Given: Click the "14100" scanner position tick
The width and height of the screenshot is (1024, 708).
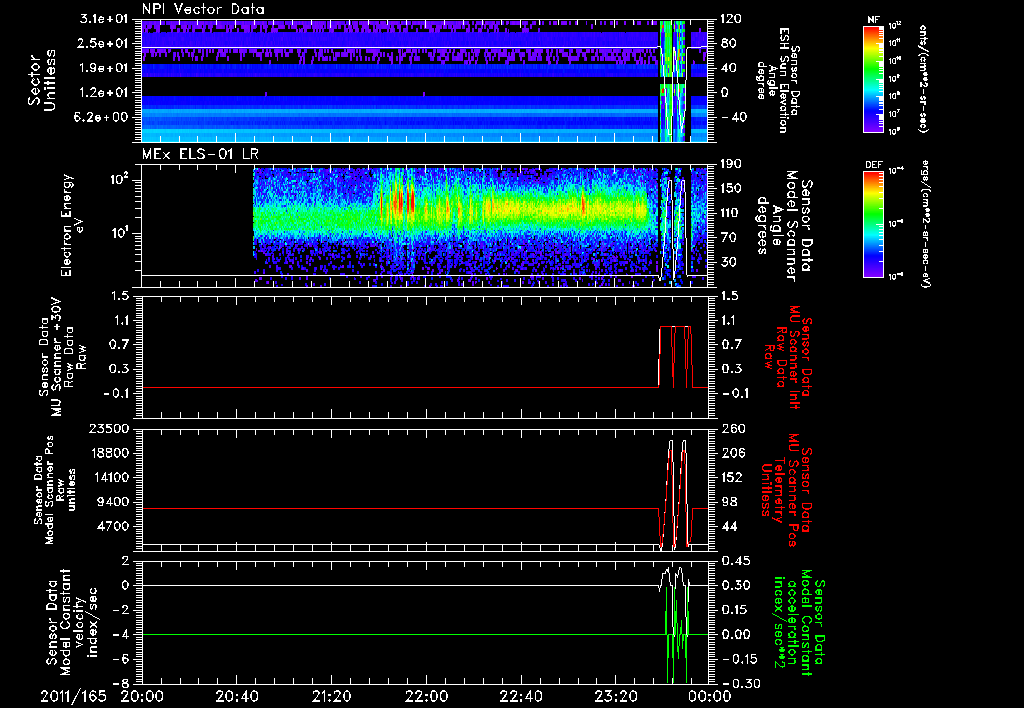Looking at the screenshot, I should point(110,477).
